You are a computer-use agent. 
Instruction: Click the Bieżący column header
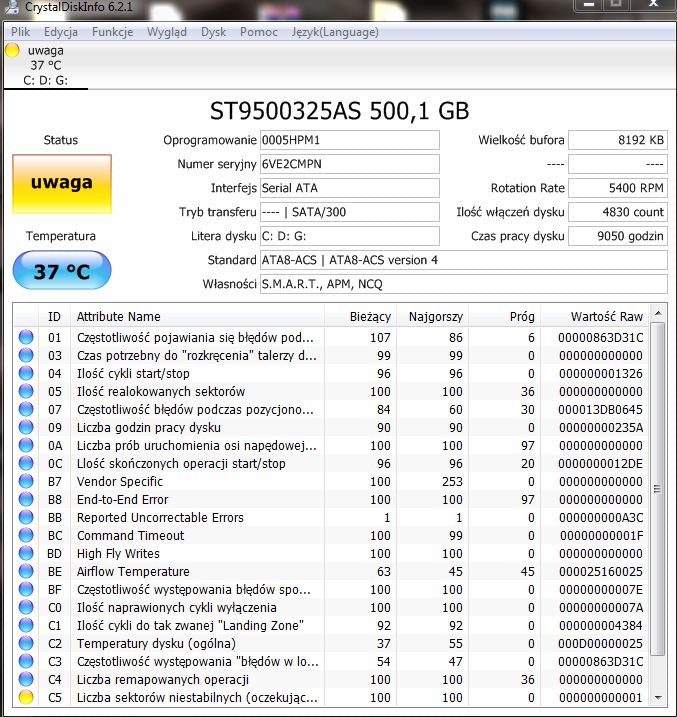(361, 316)
